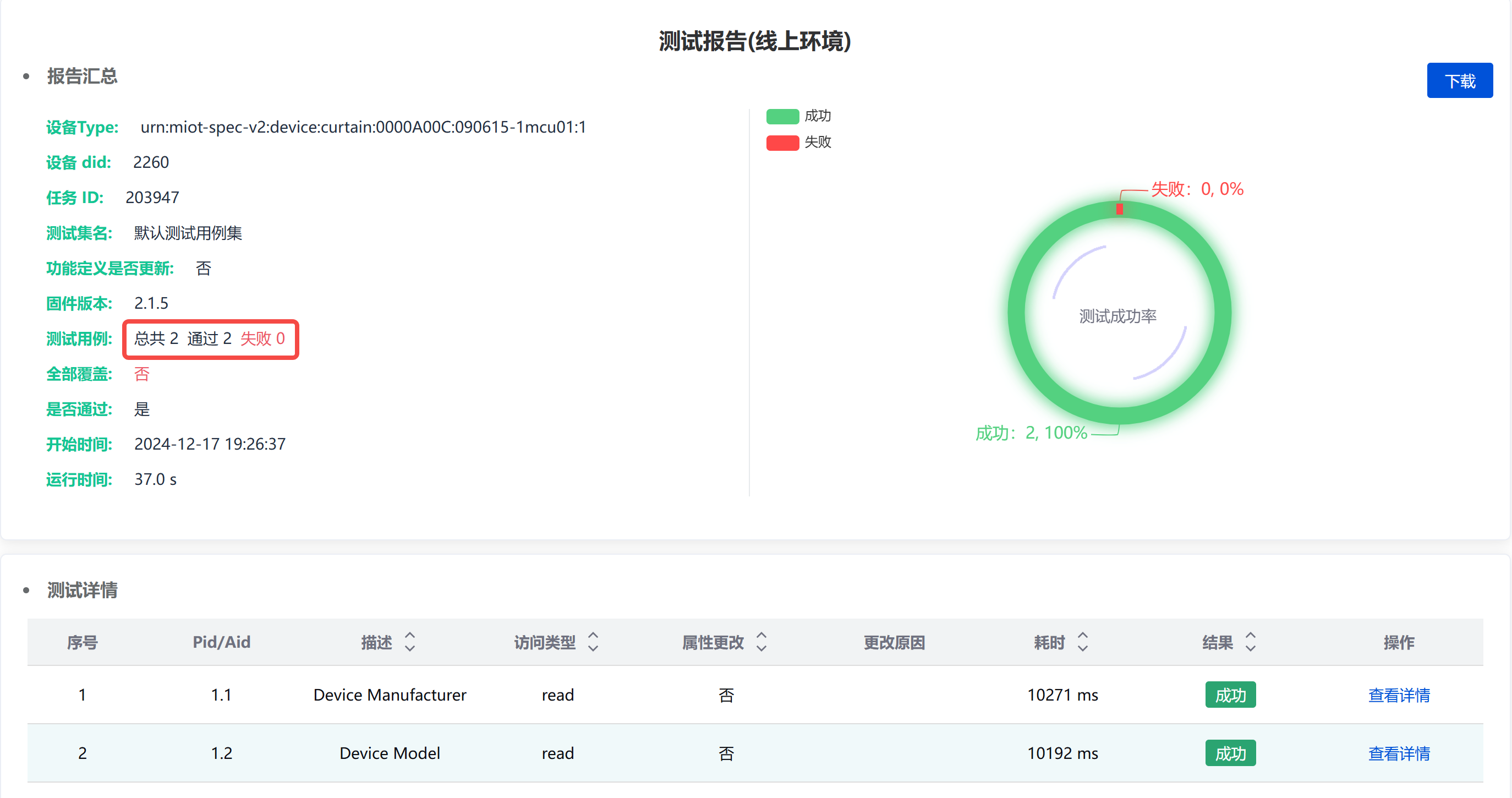Click the 测试详情 section heading
The image size is (1512, 798).
click(82, 590)
